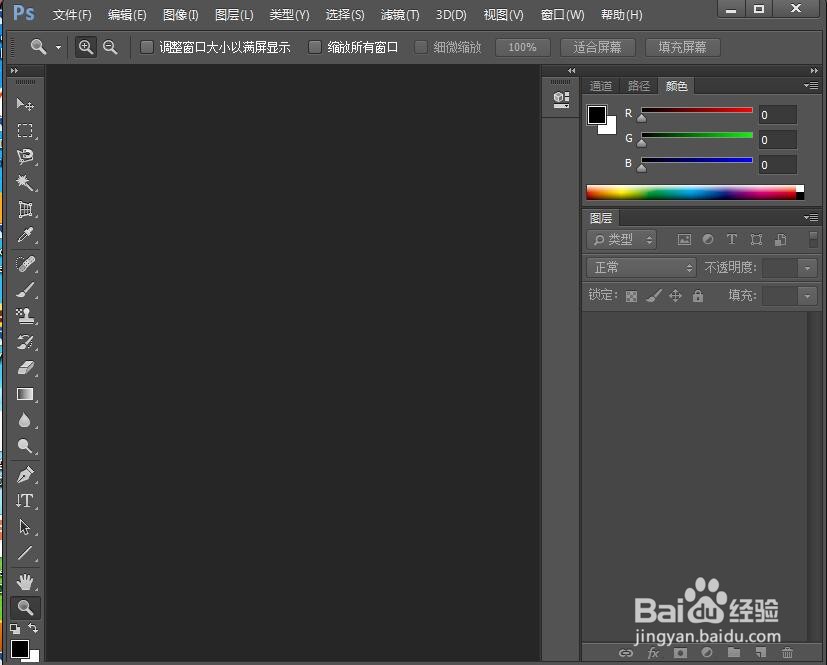Select the Path Selection tool
Viewport: 827px width, 665px height.
tap(25, 527)
